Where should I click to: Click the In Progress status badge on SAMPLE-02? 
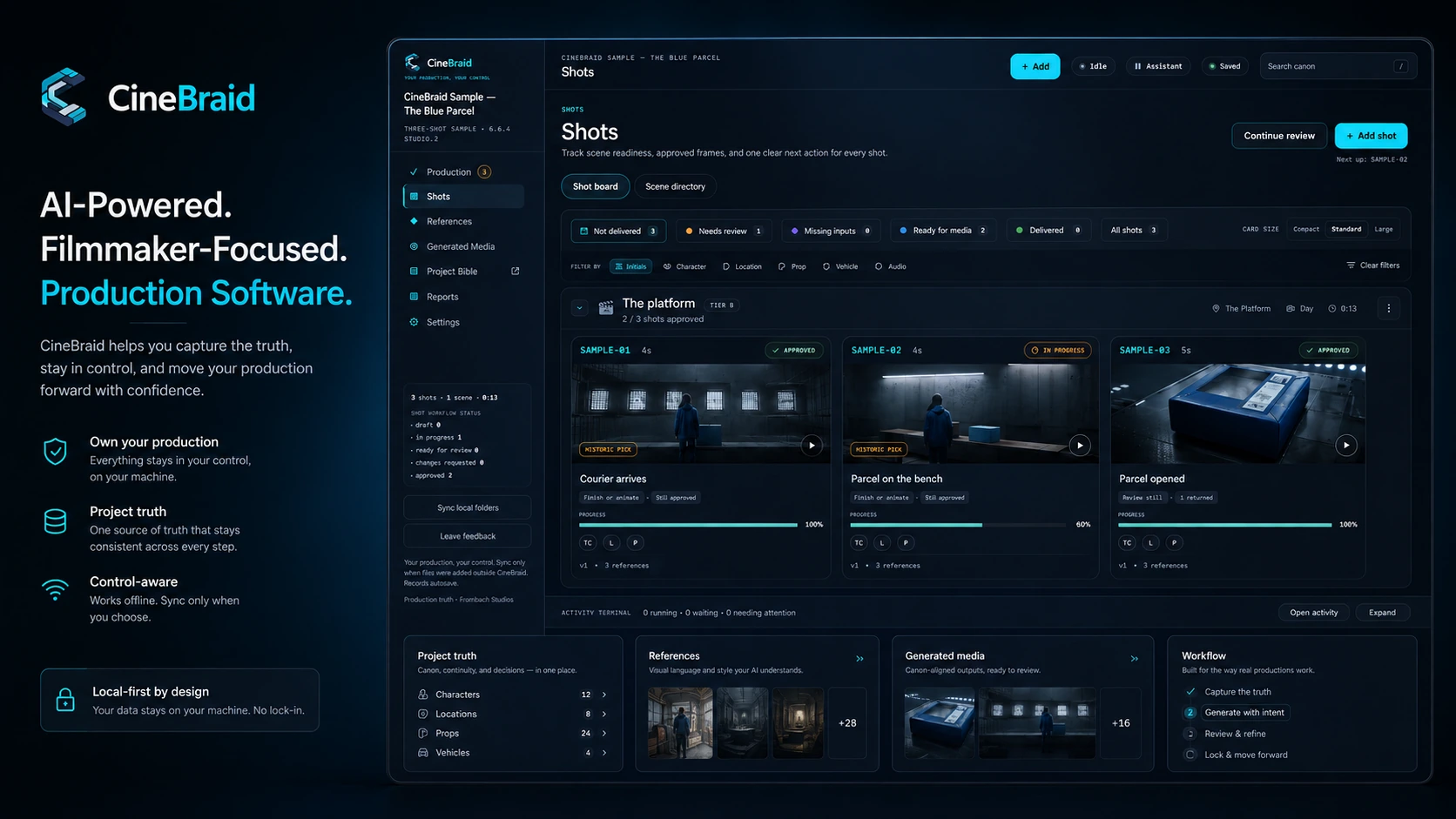tap(1058, 351)
